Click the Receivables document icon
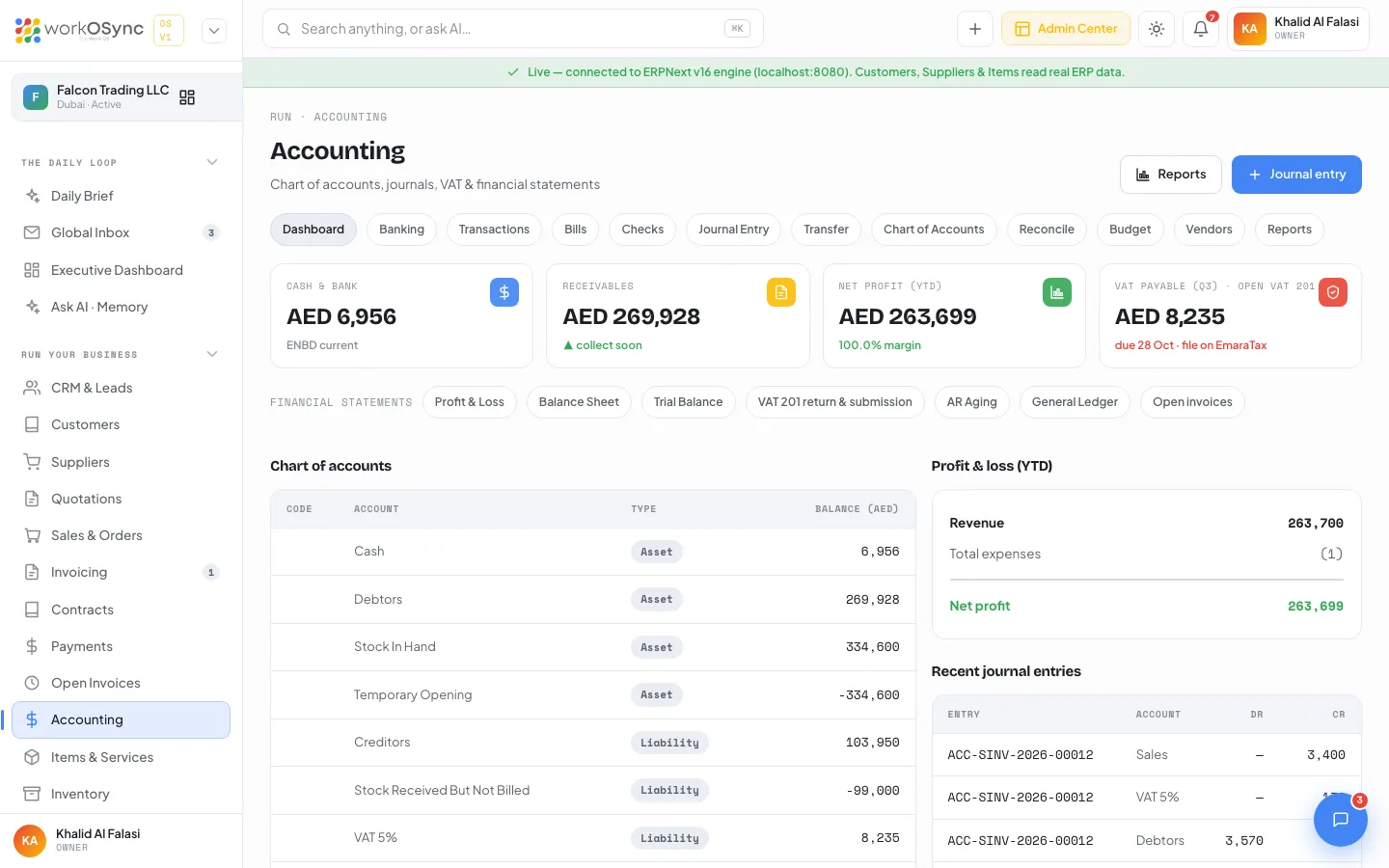The image size is (1389, 868). pos(781,292)
